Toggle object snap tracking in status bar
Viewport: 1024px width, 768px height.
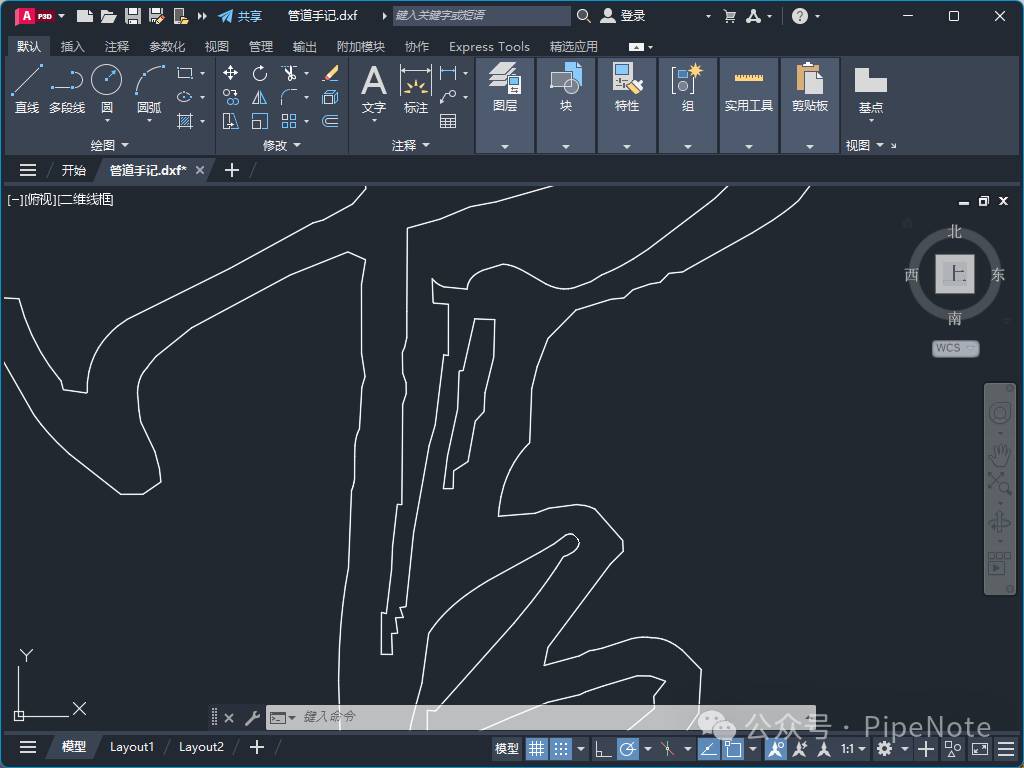pos(708,748)
